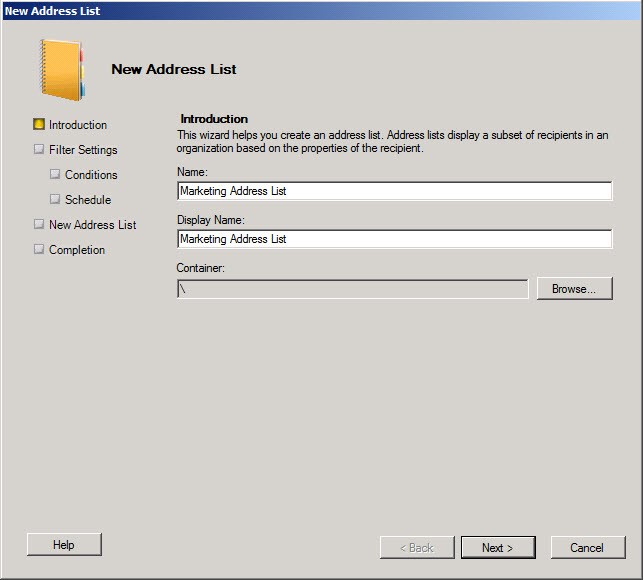Click the New Address List step indicator box
The height and width of the screenshot is (580, 644).
point(39,224)
